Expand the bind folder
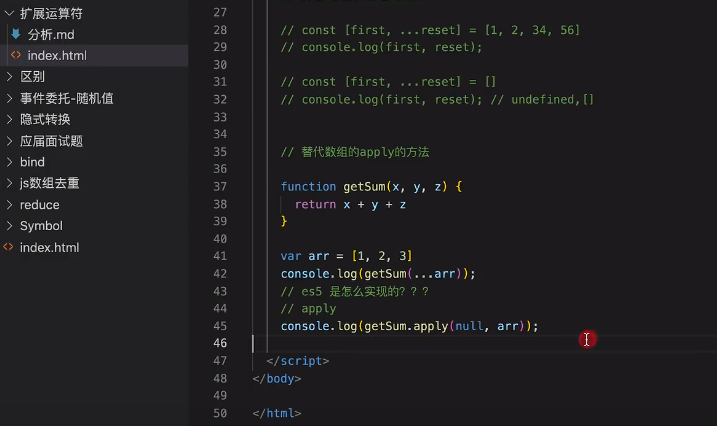717x426 pixels. [9, 162]
